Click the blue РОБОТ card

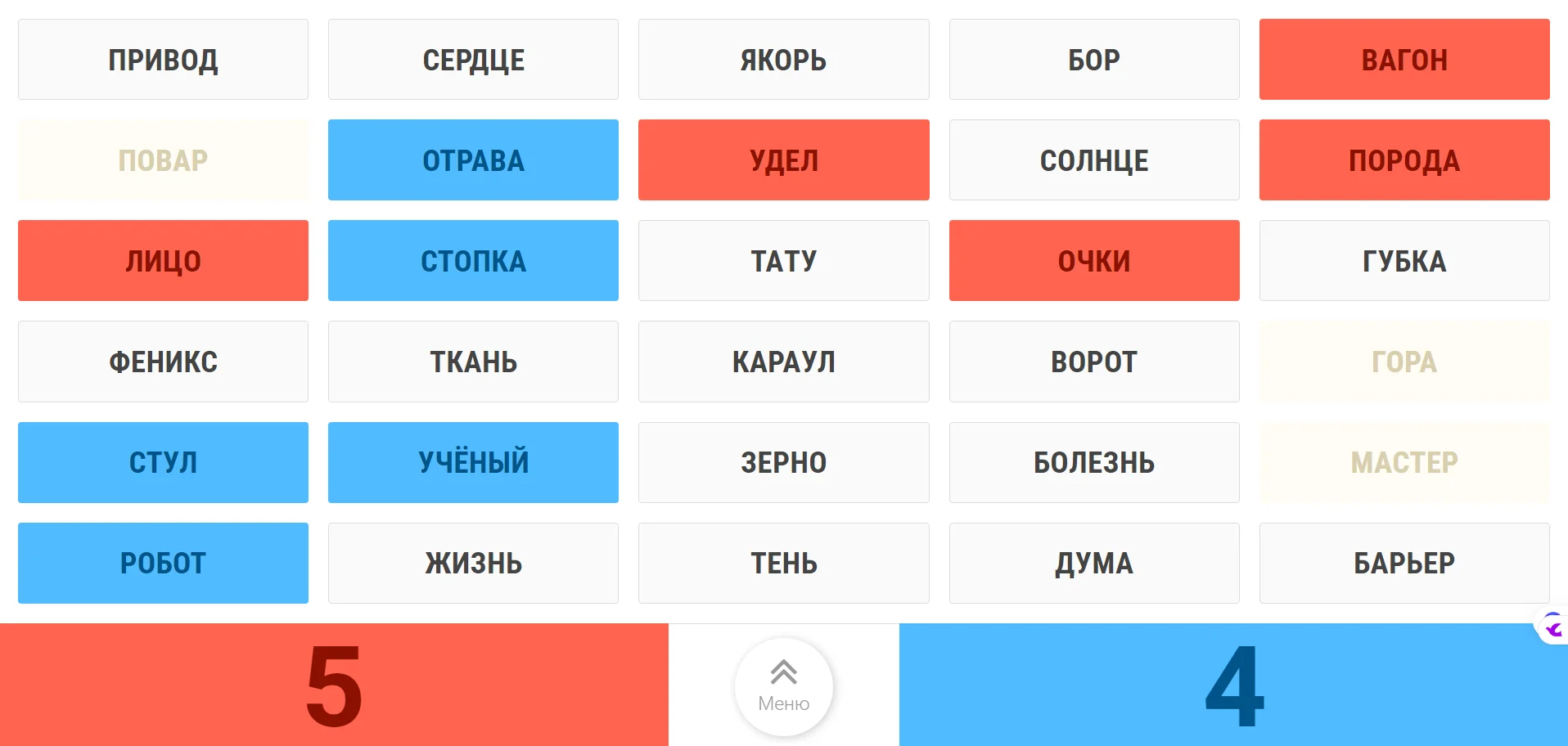coord(163,563)
